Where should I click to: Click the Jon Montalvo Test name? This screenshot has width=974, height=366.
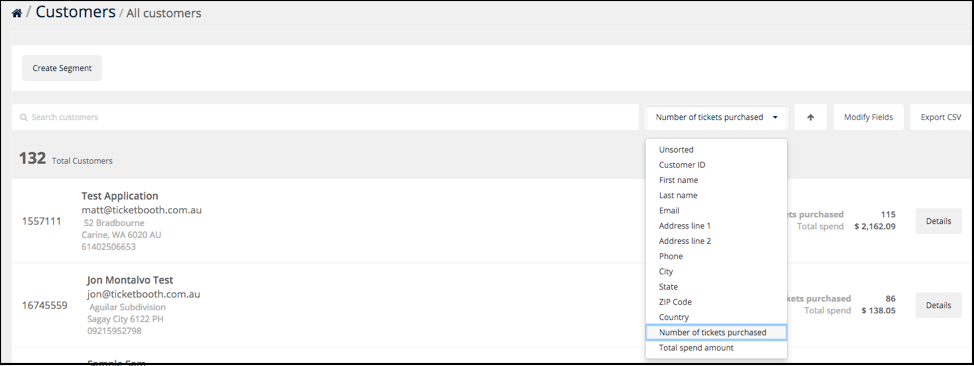(130, 280)
